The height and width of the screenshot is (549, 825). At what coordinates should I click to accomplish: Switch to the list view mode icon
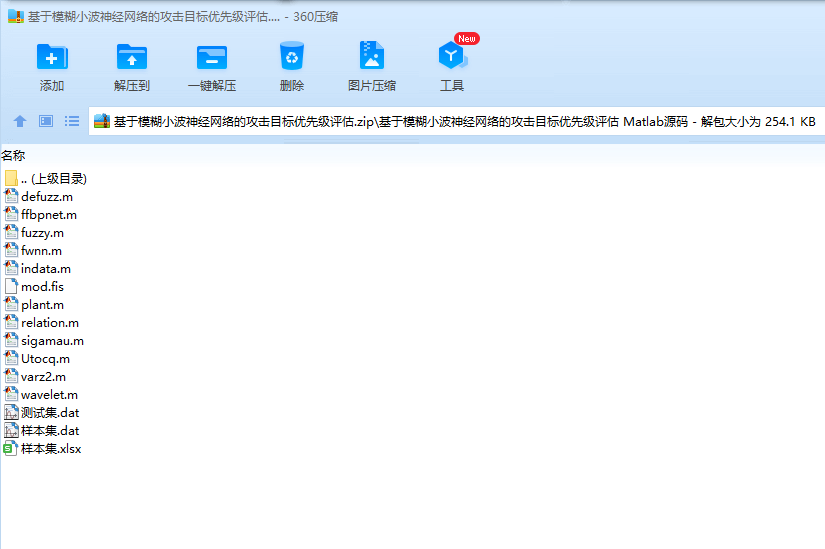coord(72,122)
